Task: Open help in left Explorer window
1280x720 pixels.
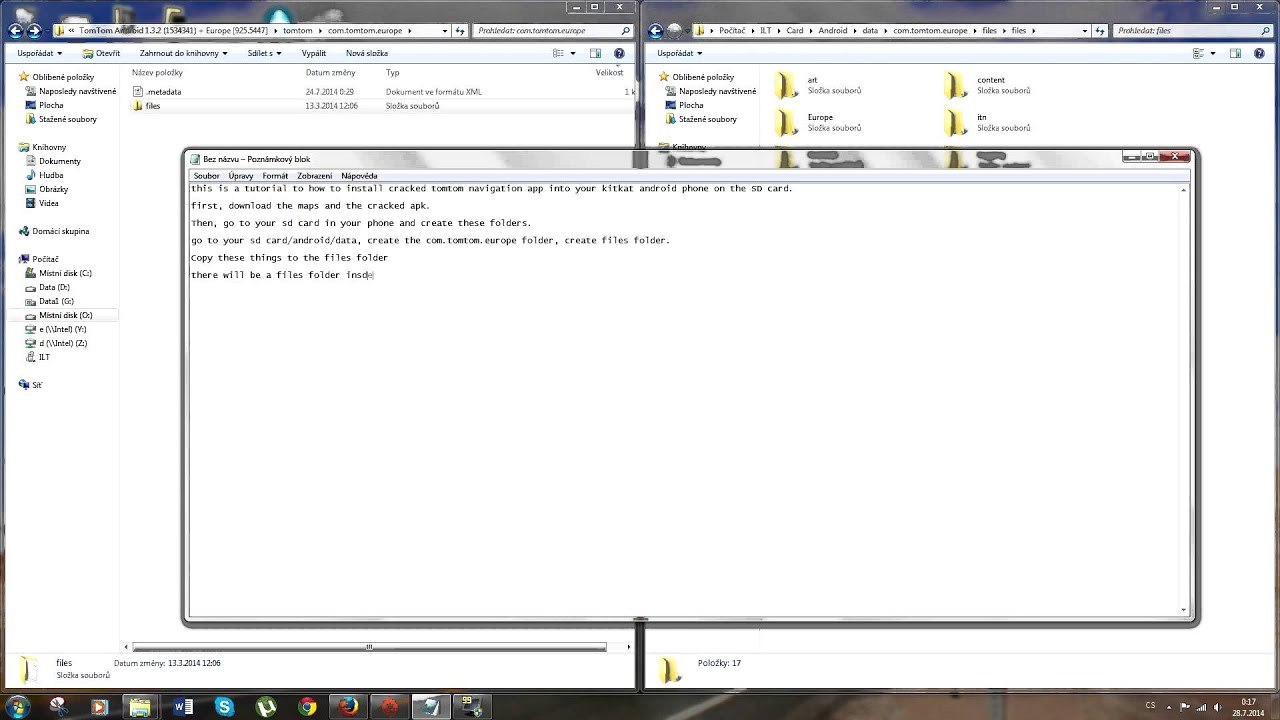Action: coord(619,53)
